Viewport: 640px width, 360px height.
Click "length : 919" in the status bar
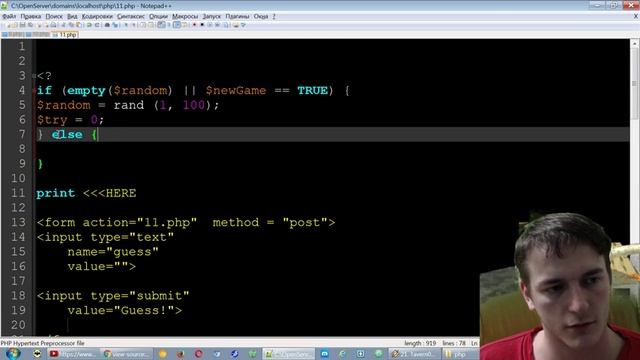(420, 343)
